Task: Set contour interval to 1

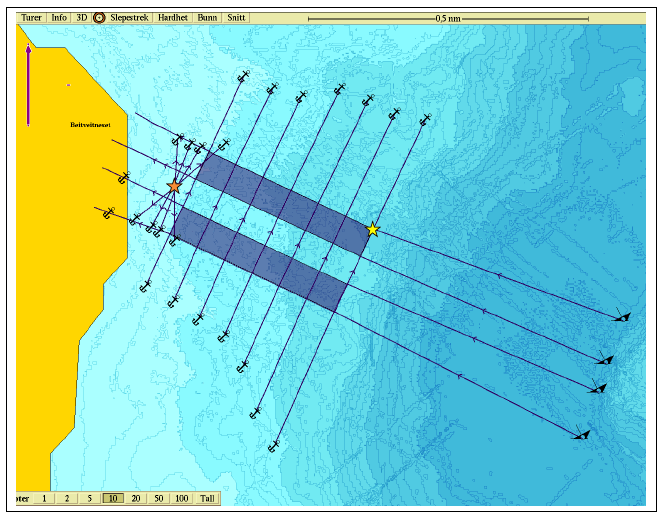Action: click(43, 498)
